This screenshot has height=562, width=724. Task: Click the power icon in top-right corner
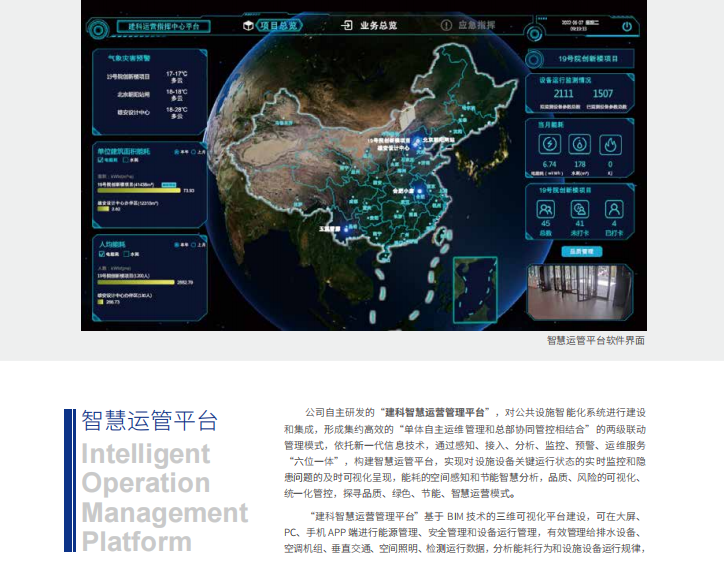click(x=627, y=26)
